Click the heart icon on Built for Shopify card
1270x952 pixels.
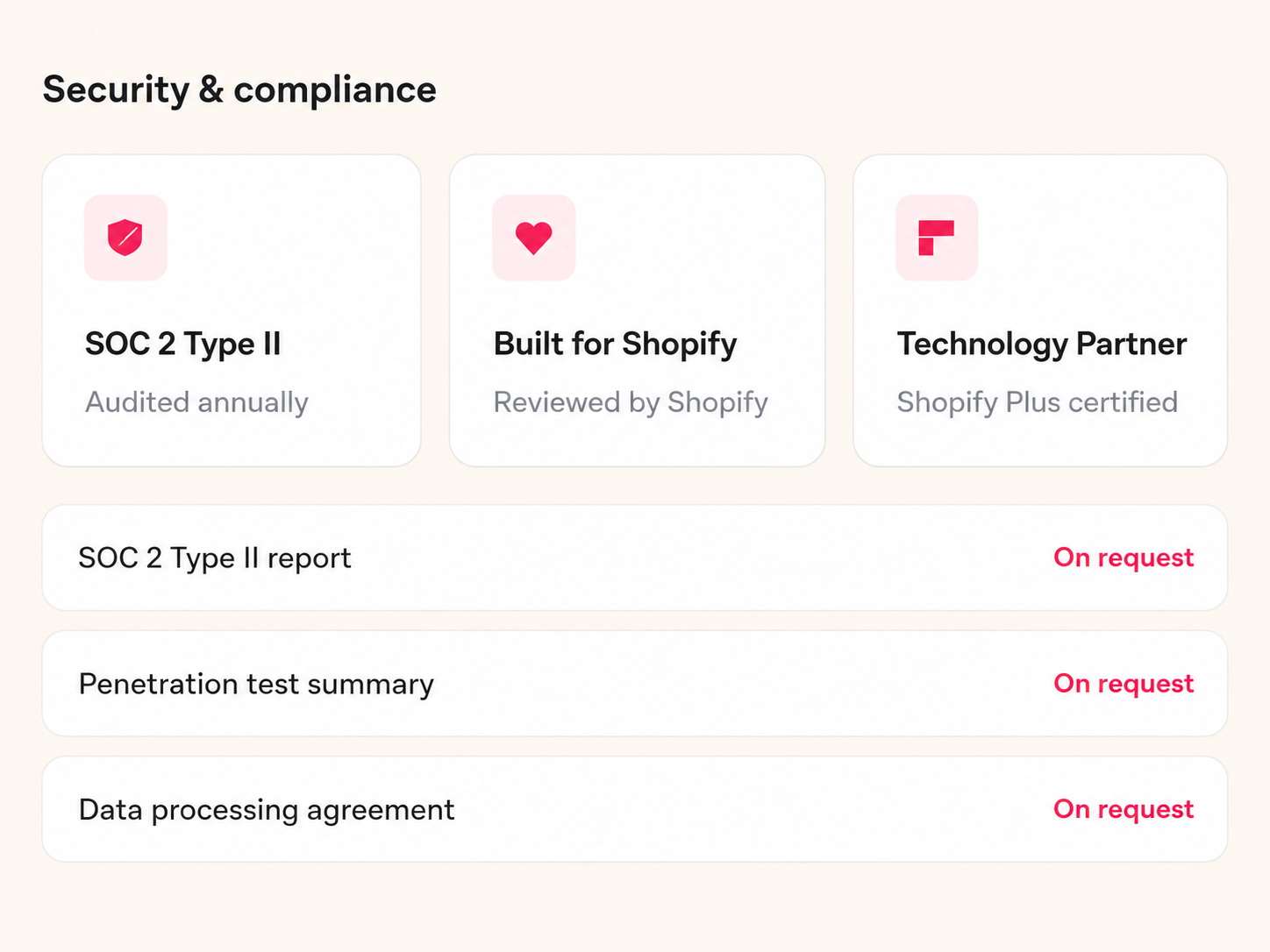(533, 238)
